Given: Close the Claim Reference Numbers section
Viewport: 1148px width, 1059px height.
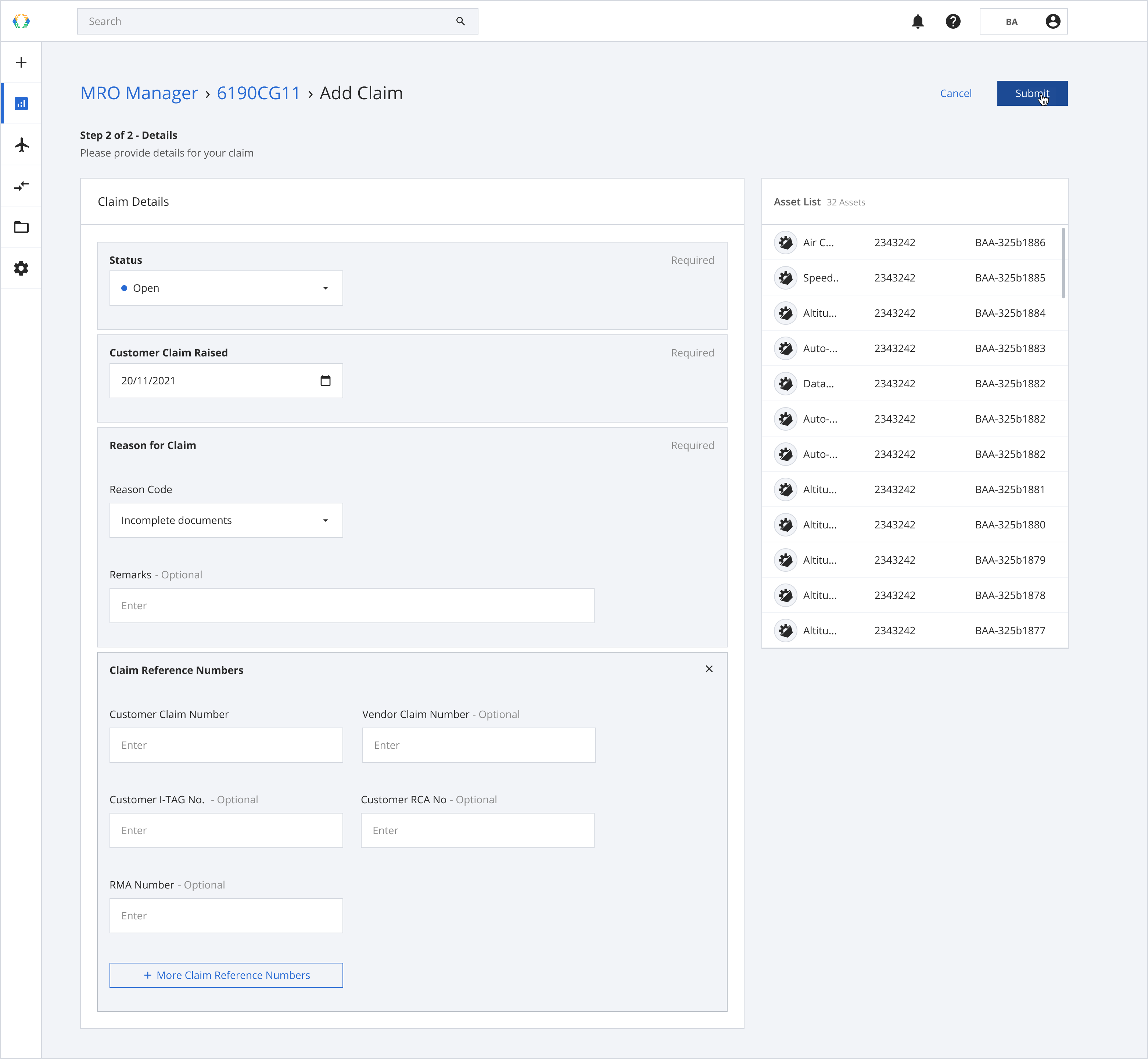Looking at the screenshot, I should (709, 669).
